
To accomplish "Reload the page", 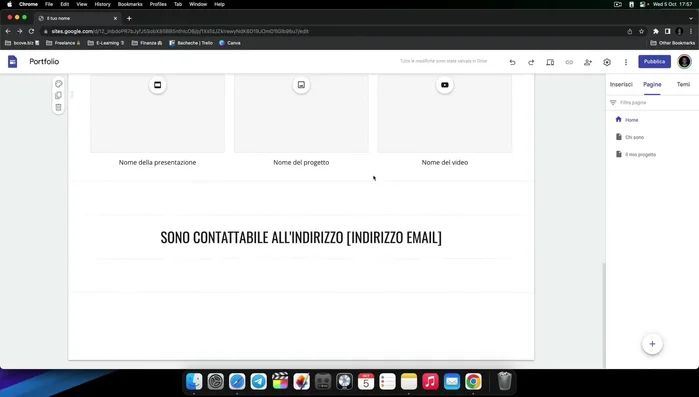I will [x=31, y=31].
